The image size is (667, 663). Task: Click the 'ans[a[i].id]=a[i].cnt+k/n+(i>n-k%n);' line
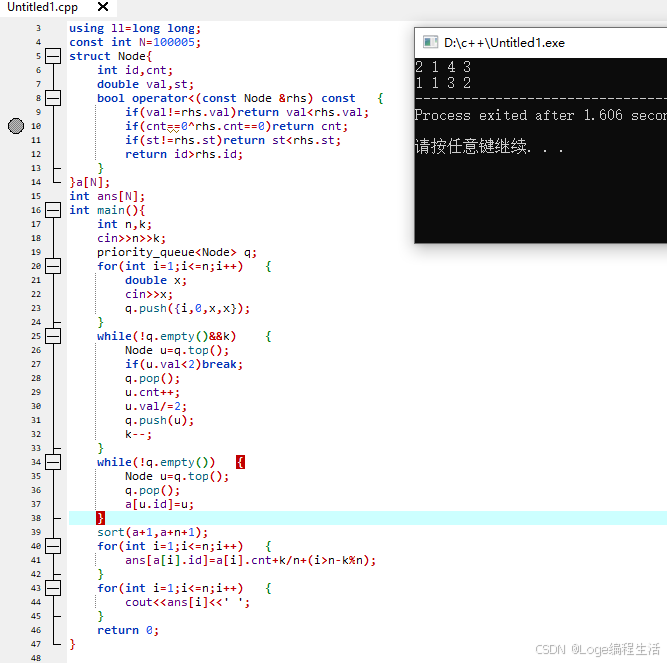coord(250,561)
